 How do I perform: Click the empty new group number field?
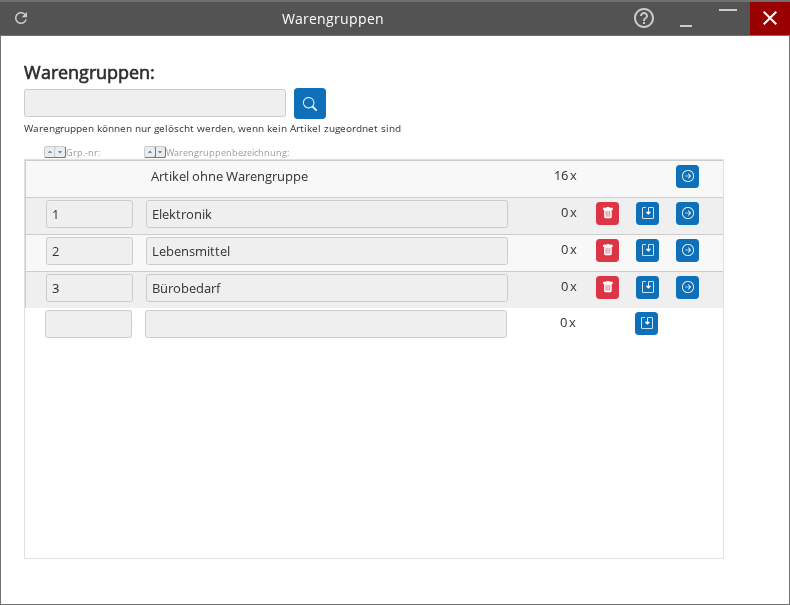point(88,324)
